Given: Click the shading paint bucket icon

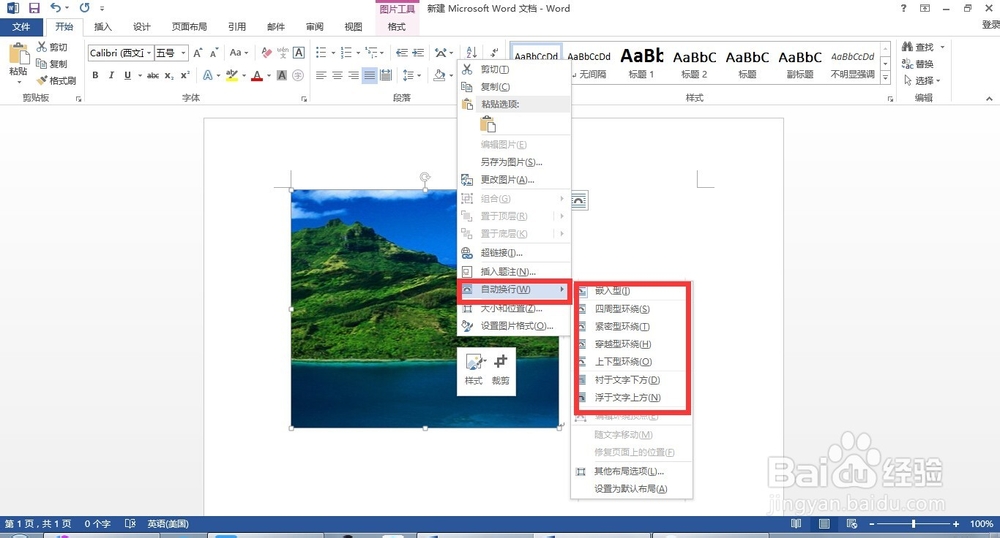Looking at the screenshot, I should coord(439,75).
